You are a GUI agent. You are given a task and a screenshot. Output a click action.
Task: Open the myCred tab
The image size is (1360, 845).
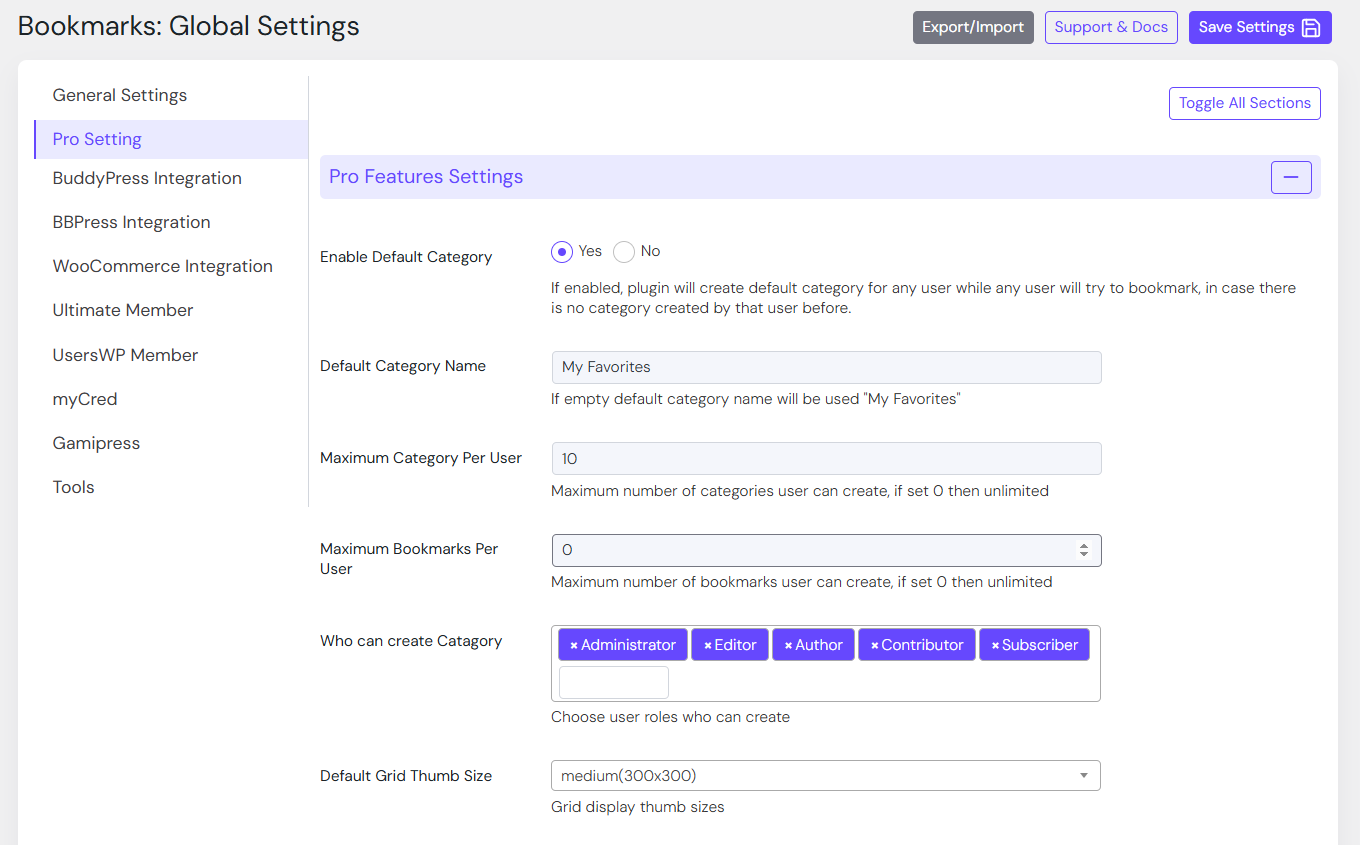(x=85, y=399)
